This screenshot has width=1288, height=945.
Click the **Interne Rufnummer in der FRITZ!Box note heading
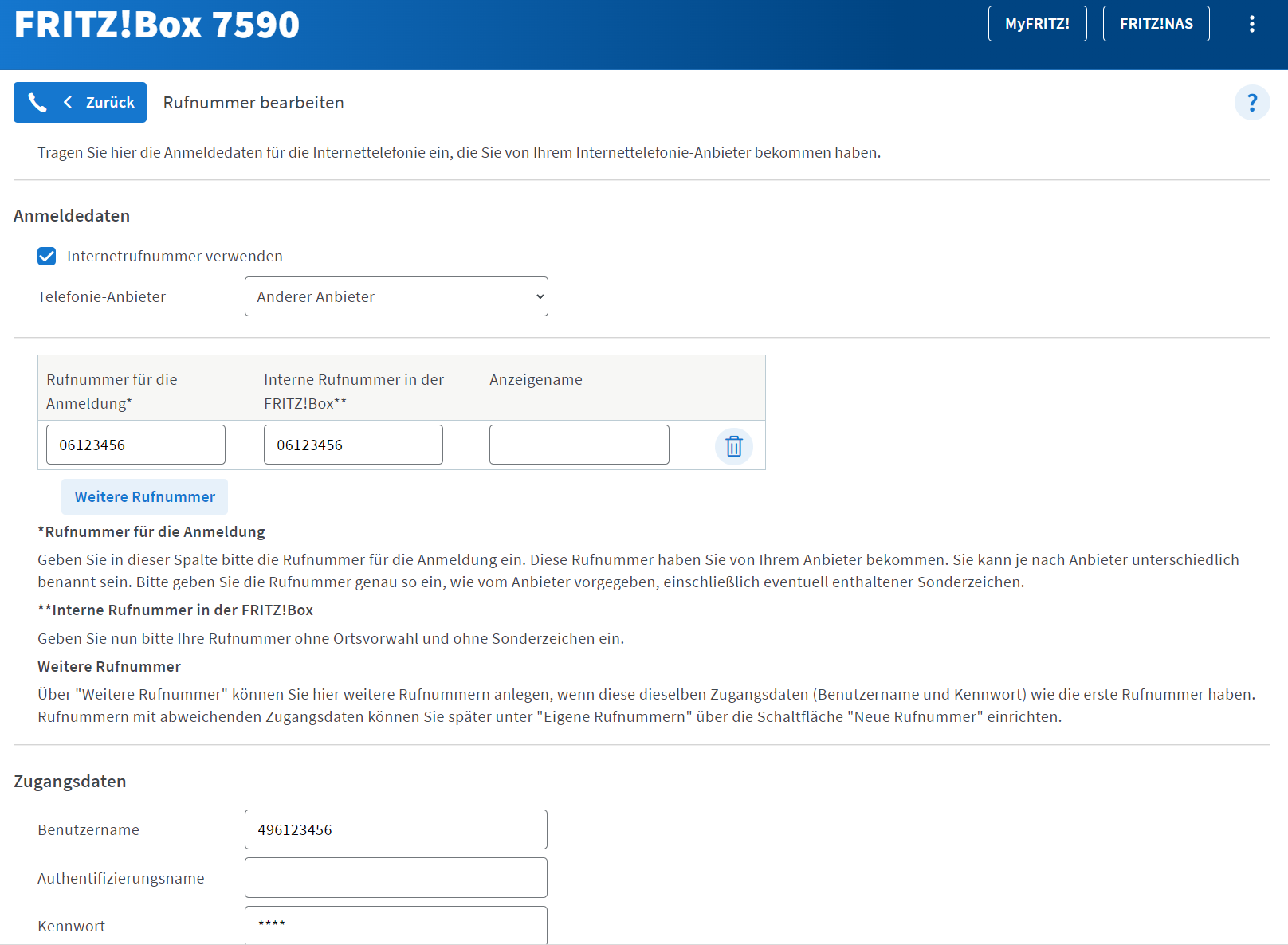(x=175, y=610)
